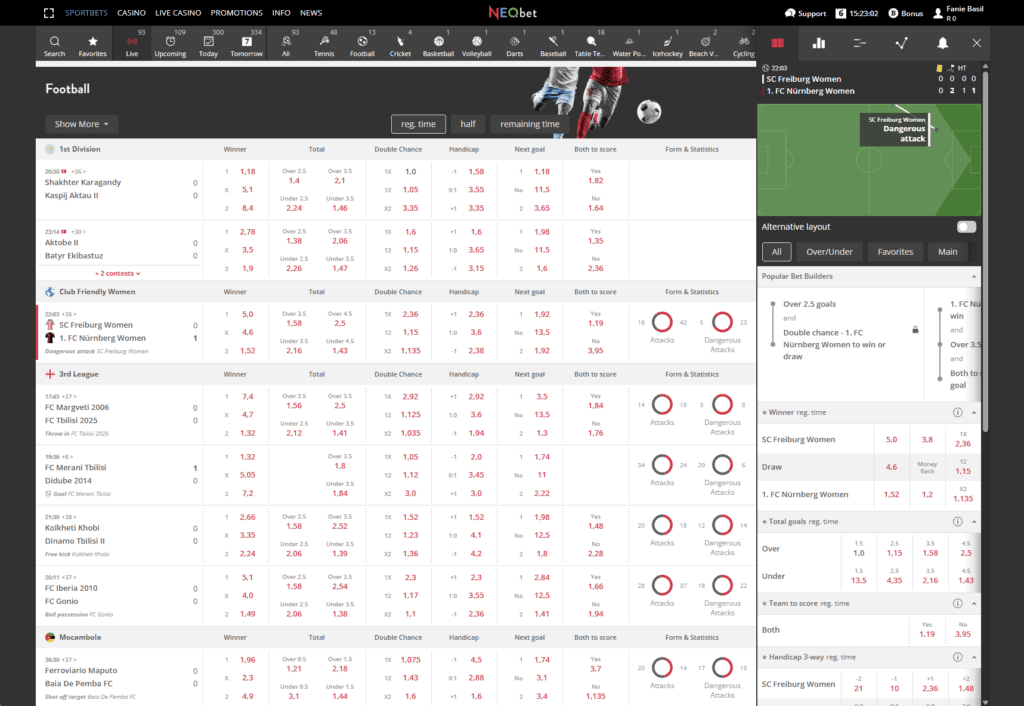Click FC Iberia 2010 Dangerous Attacks gauge
Image resolution: width=1024 pixels, height=706 pixels.
pyautogui.click(x=722, y=585)
